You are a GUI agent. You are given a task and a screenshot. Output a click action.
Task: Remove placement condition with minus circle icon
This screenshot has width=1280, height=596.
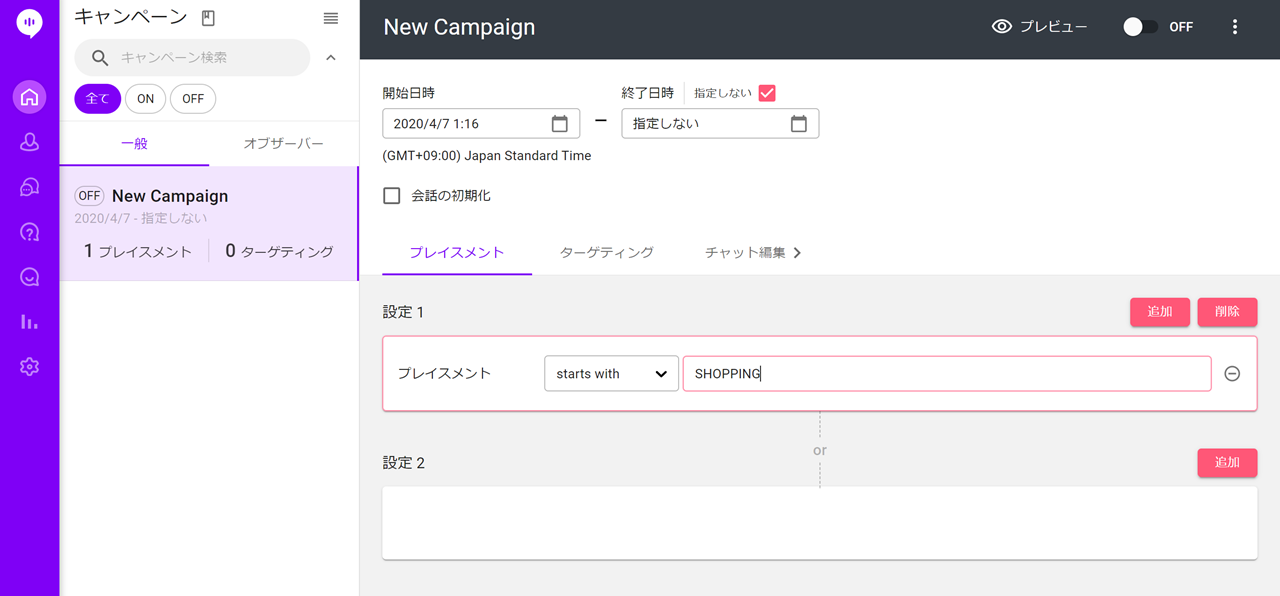(1232, 373)
